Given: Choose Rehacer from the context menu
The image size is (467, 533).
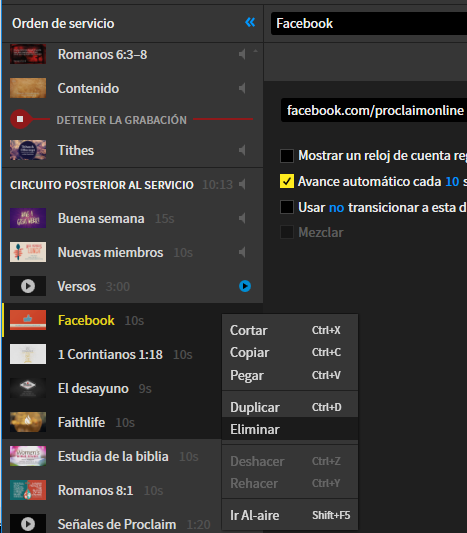Looking at the screenshot, I should [290, 483].
